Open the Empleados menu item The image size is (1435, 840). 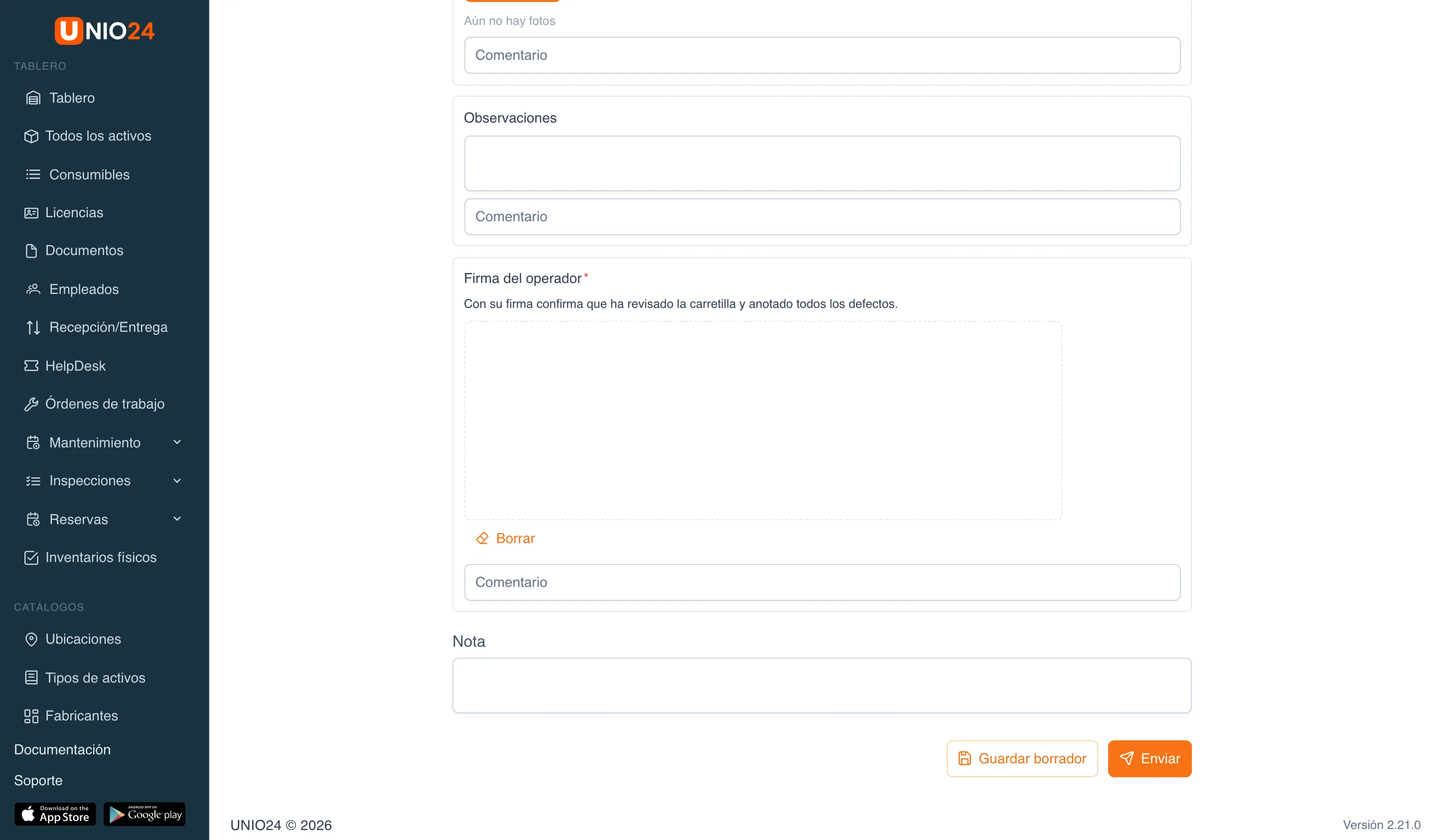(x=84, y=289)
